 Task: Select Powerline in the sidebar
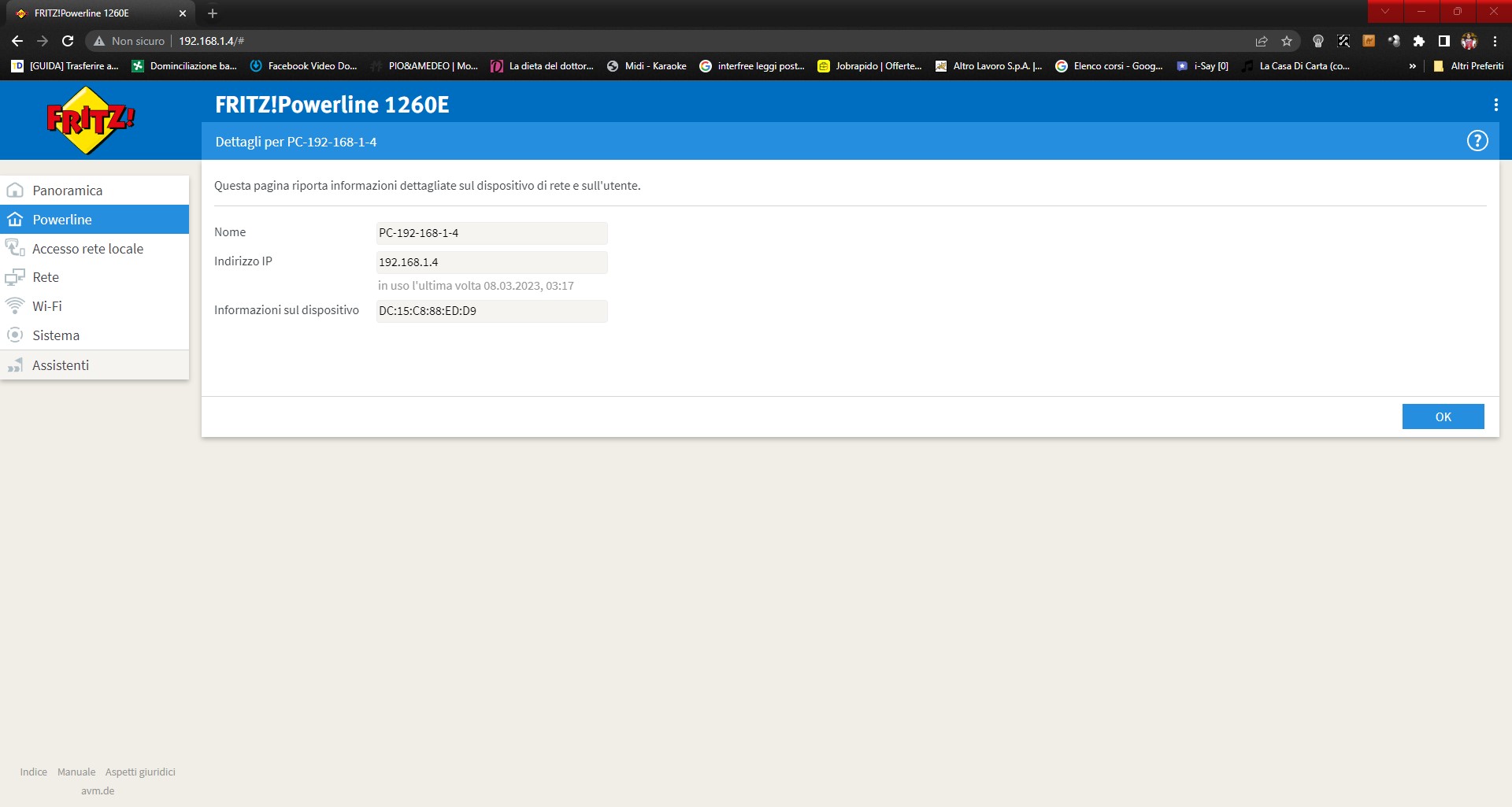[94, 220]
